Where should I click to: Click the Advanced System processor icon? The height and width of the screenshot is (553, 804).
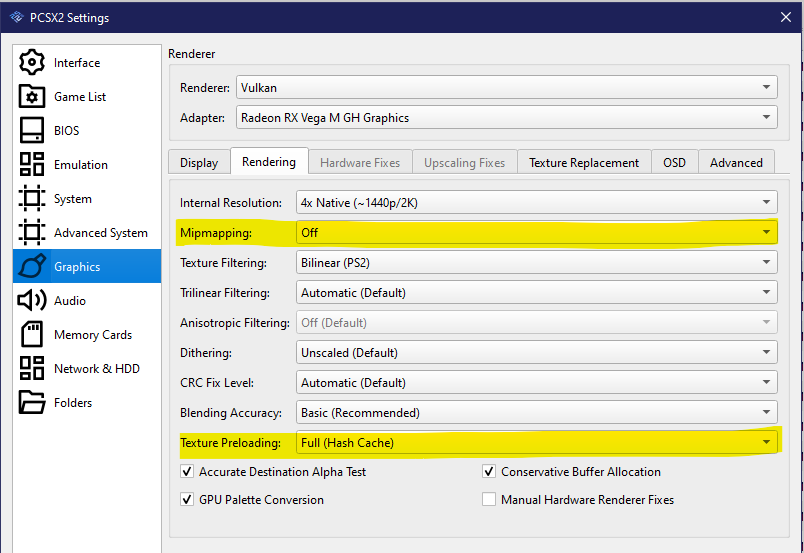[32, 232]
